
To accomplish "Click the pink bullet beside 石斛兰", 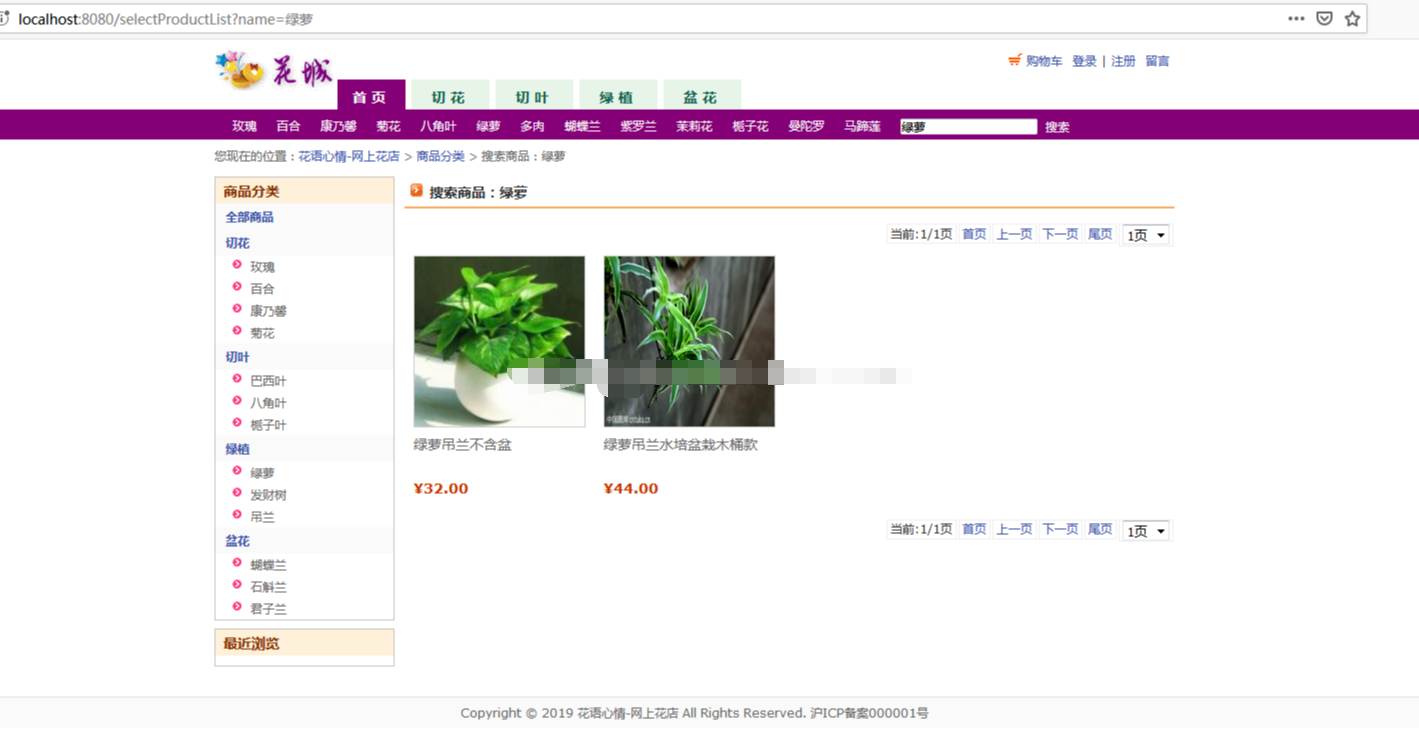I will pos(237,585).
